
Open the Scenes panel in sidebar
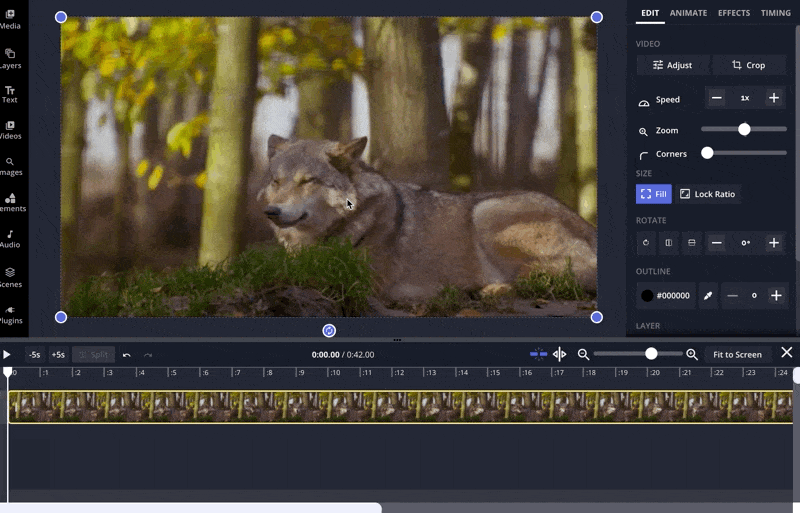[x=10, y=275]
